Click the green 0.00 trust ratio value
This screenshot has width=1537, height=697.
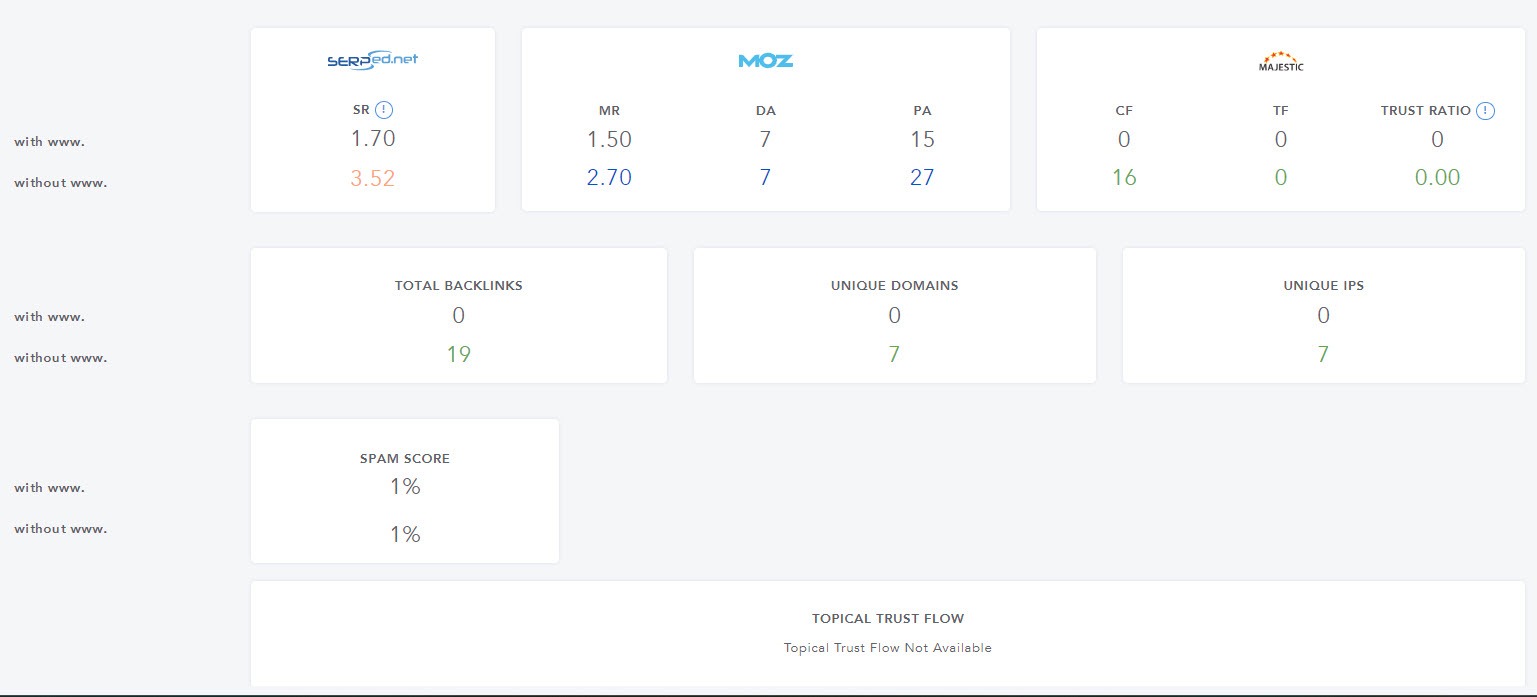click(1436, 178)
